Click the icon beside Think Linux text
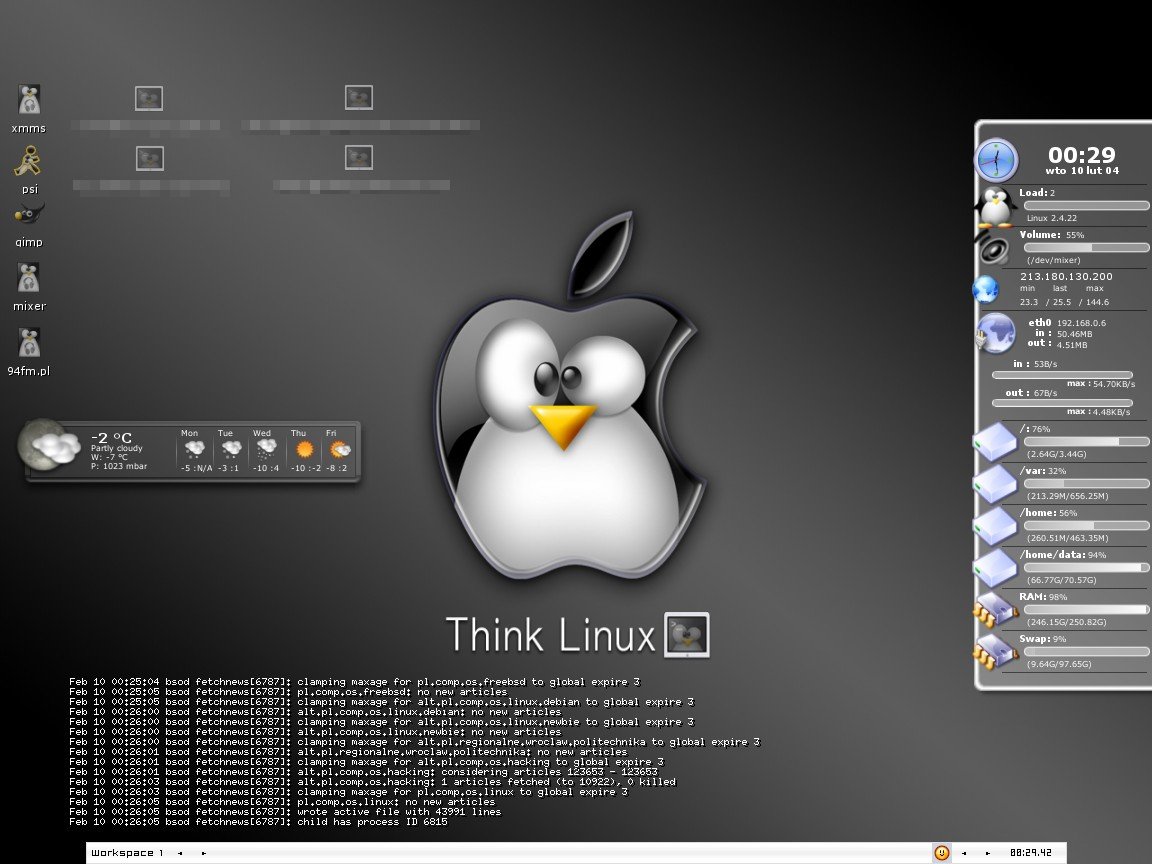The width and height of the screenshot is (1152, 864). click(x=687, y=635)
